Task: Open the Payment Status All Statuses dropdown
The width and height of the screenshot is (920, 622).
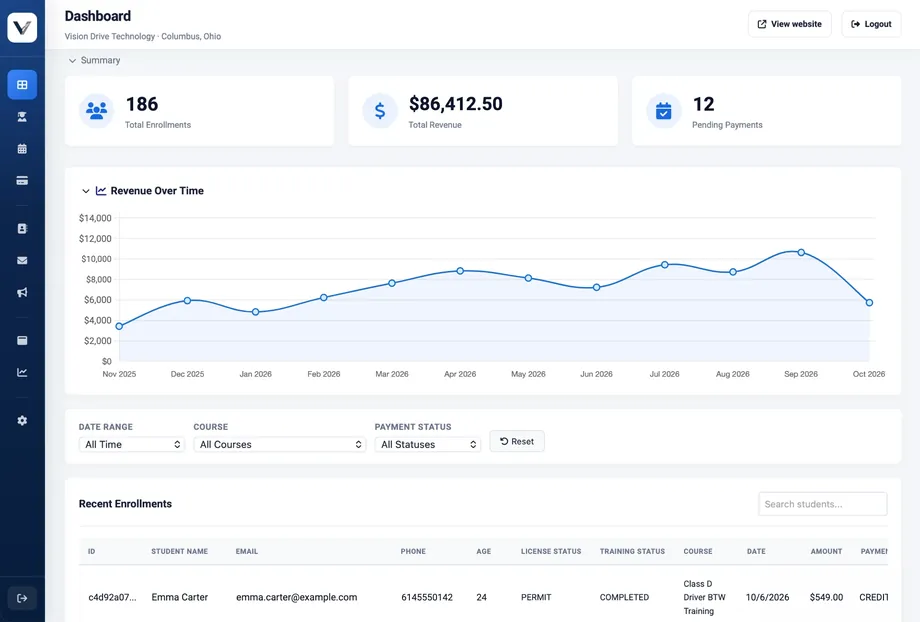Action: point(428,444)
